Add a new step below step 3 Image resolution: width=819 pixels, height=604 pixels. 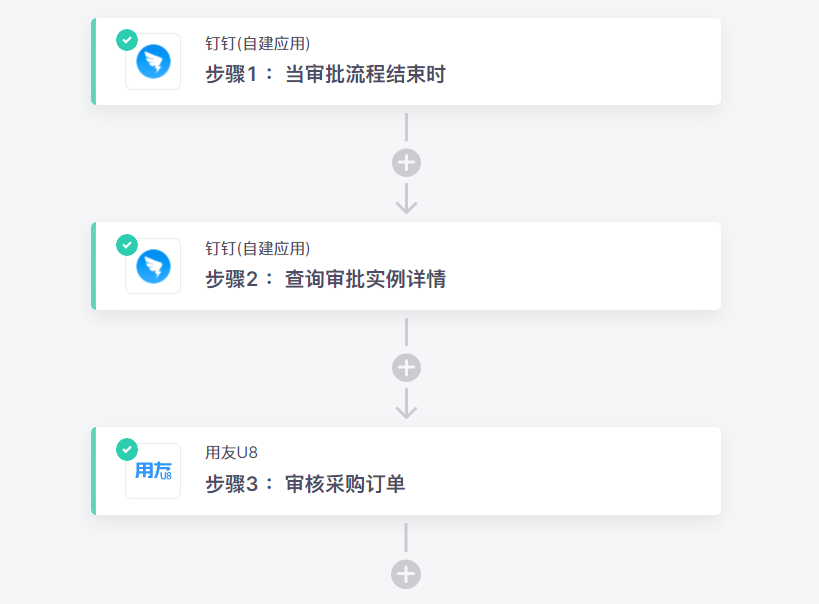click(406, 574)
